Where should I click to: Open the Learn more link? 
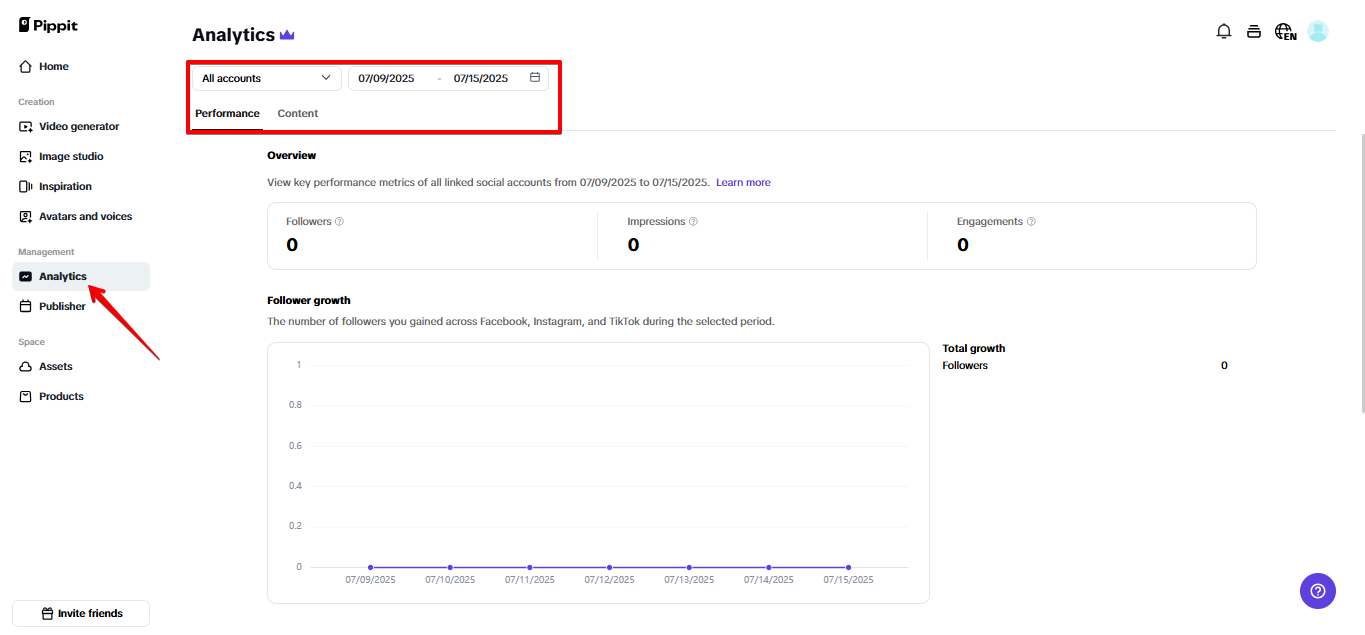(743, 182)
